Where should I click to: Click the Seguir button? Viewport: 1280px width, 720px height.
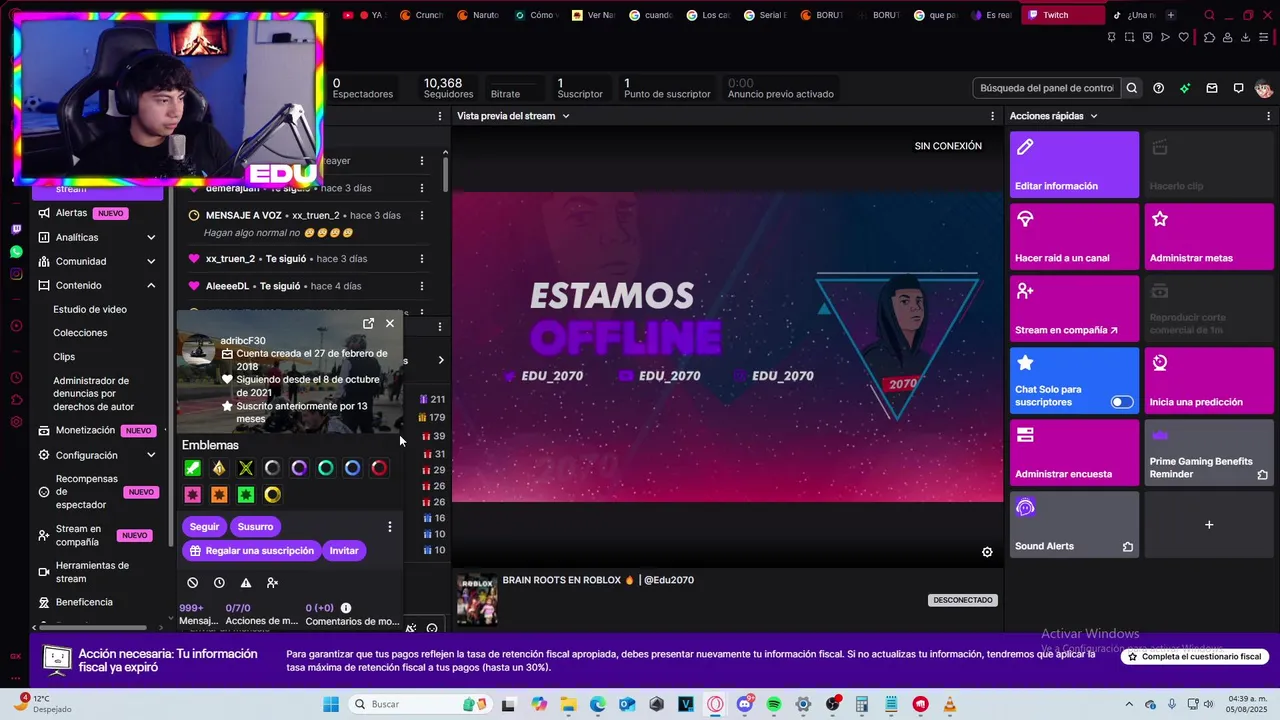pos(204,527)
